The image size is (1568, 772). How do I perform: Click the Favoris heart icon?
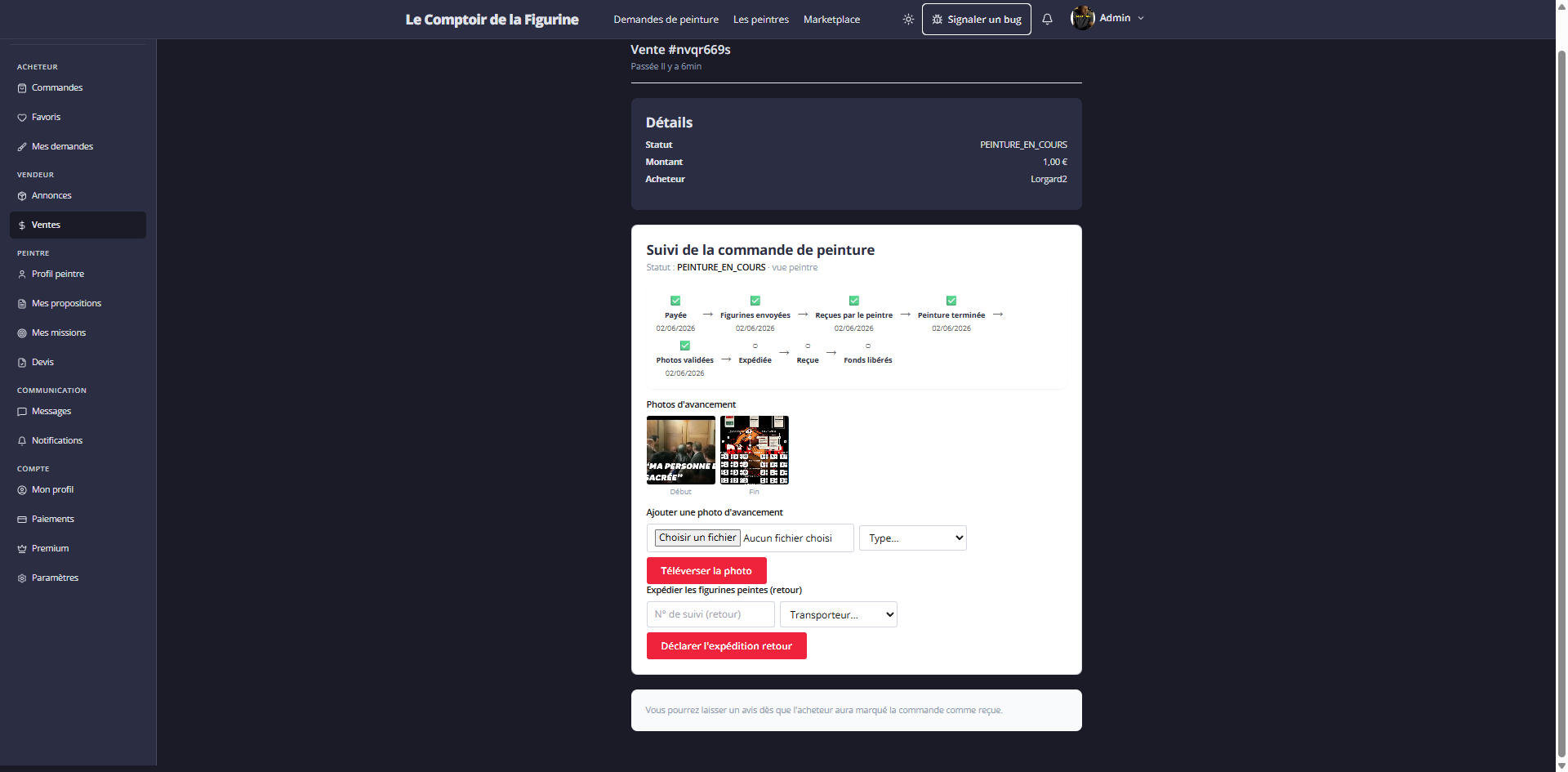tap(22, 118)
